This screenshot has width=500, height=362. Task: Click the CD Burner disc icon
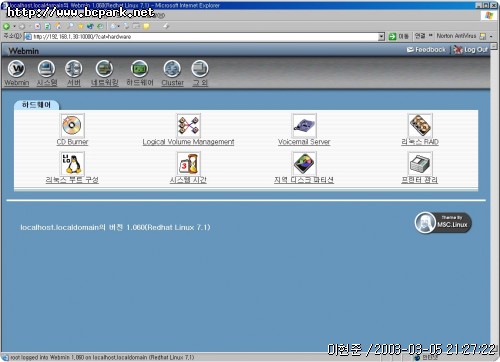(72, 125)
